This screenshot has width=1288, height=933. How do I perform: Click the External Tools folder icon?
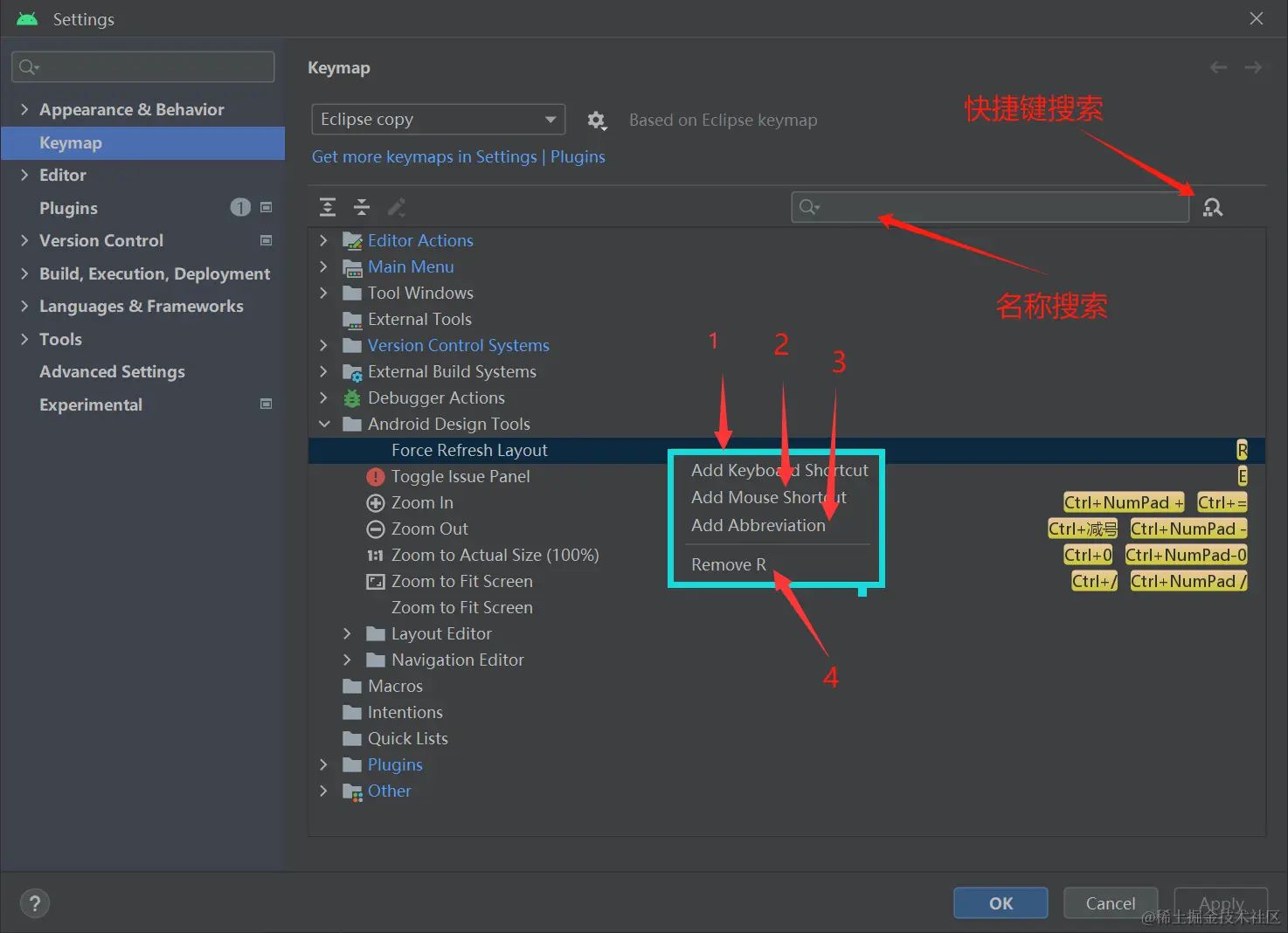click(x=352, y=320)
